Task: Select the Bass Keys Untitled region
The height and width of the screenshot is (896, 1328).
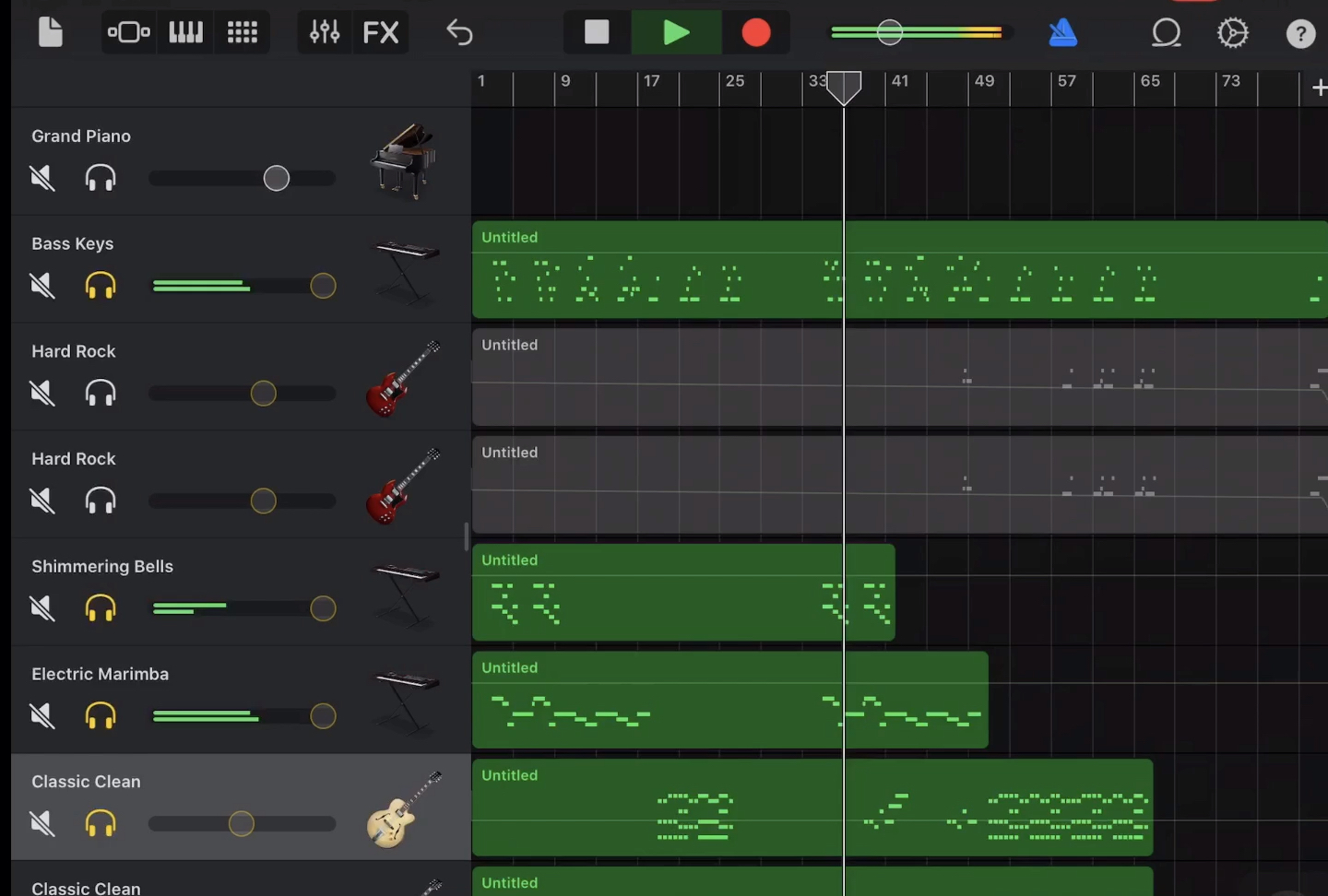Action: click(900, 269)
